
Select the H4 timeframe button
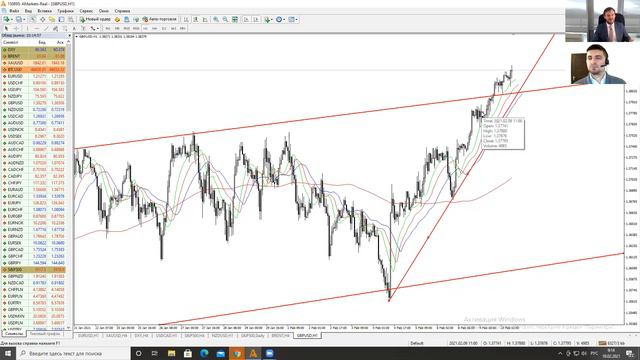click(155, 29)
